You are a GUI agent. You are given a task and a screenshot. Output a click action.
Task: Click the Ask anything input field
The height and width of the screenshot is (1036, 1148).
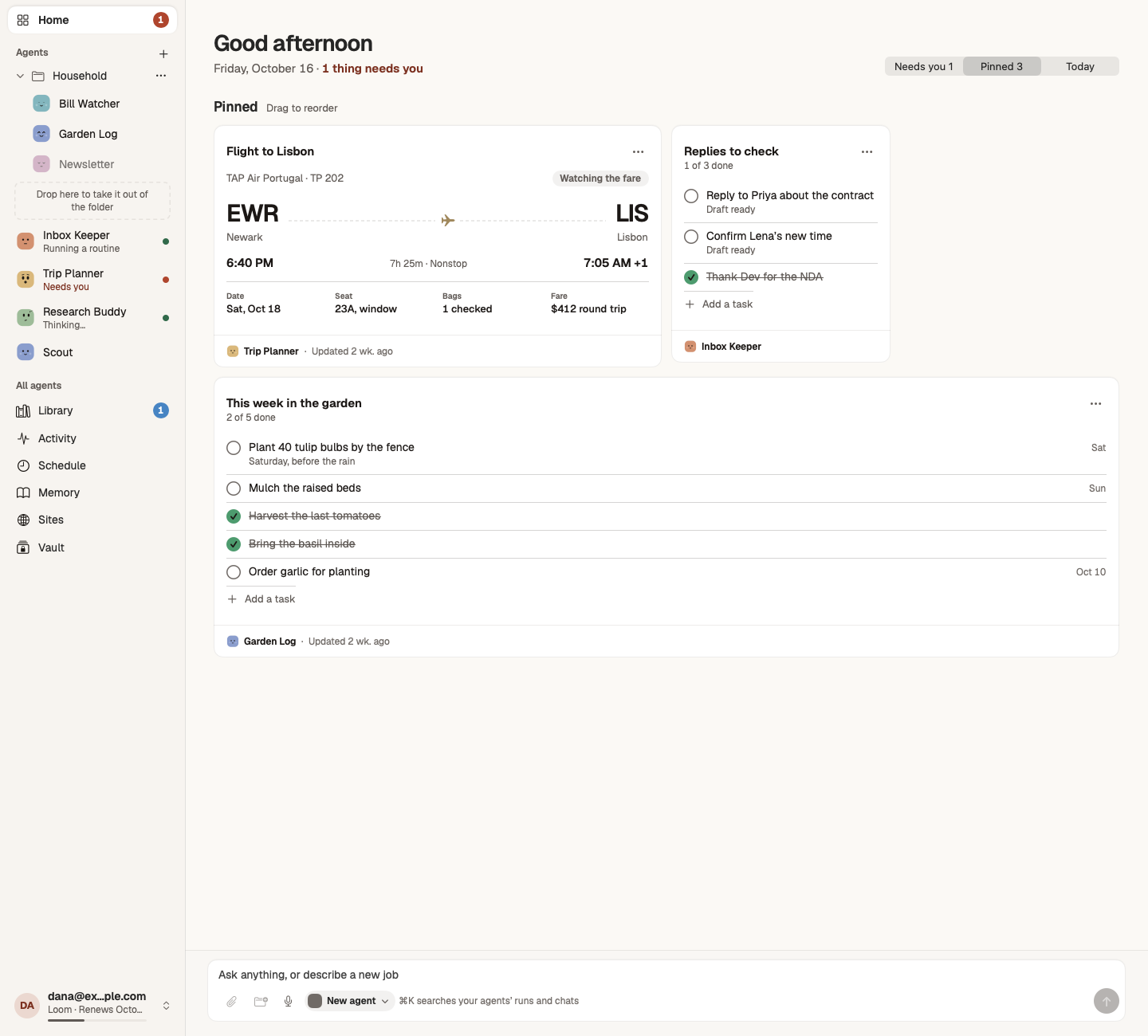pyautogui.click(x=666, y=975)
